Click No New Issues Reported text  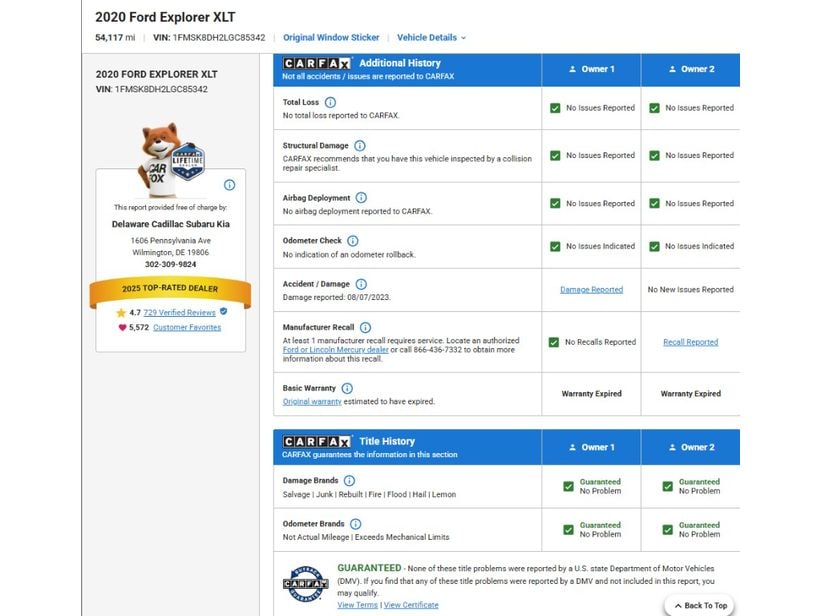(690, 289)
